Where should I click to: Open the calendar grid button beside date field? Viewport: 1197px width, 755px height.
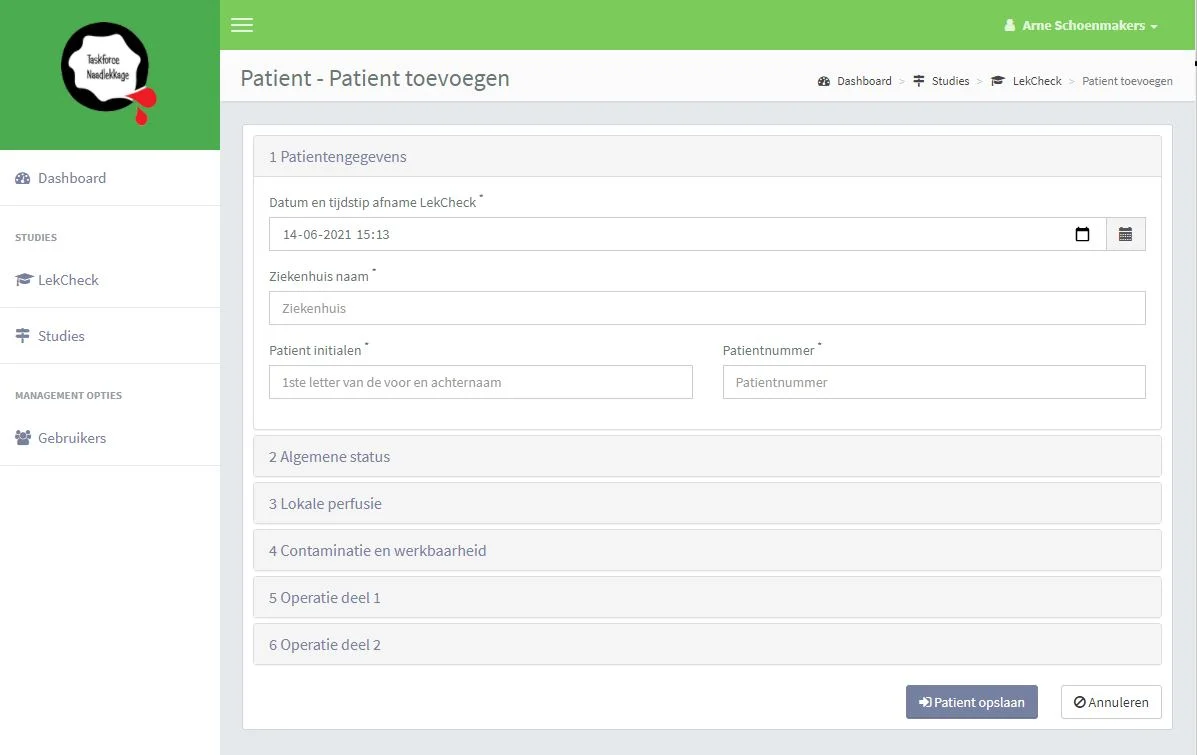point(1126,235)
